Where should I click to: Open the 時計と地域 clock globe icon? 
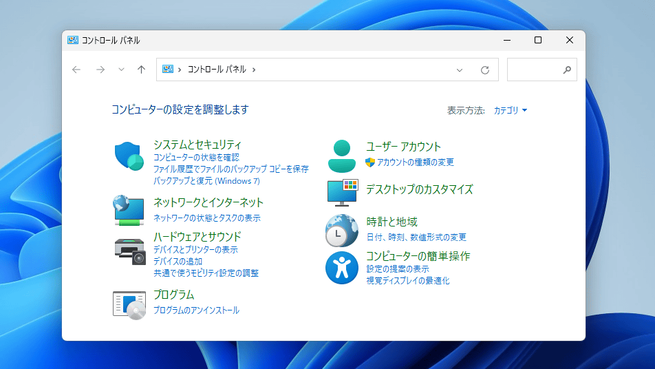coord(342,230)
